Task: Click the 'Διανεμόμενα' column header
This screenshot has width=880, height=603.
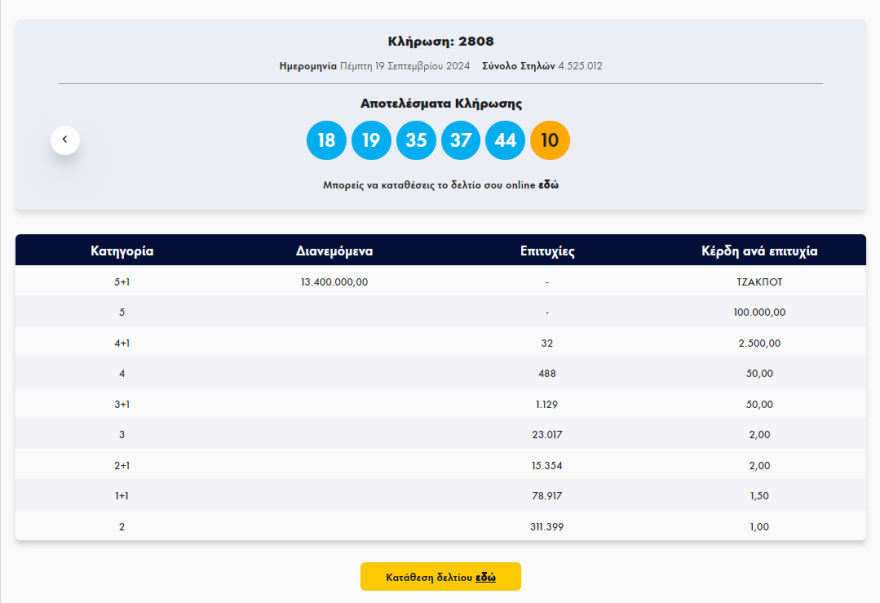Action: click(x=334, y=251)
